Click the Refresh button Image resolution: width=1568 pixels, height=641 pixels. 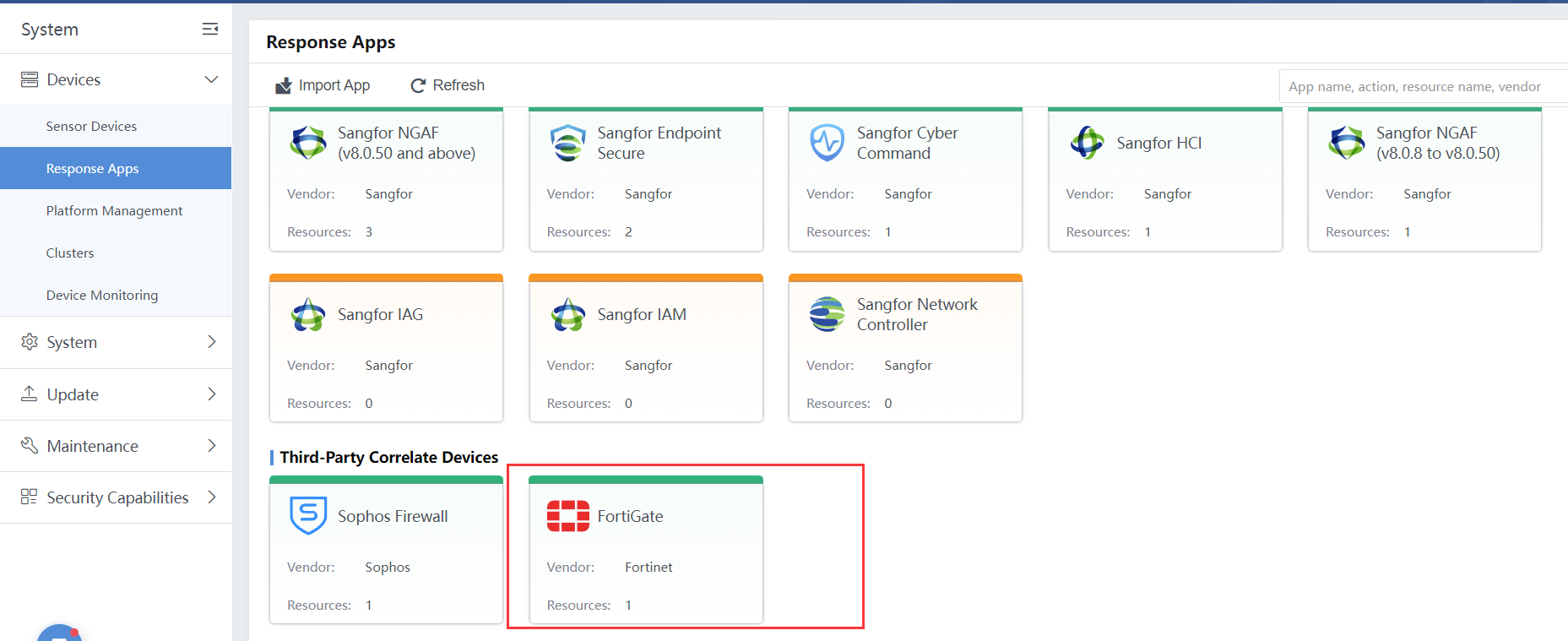(x=448, y=85)
